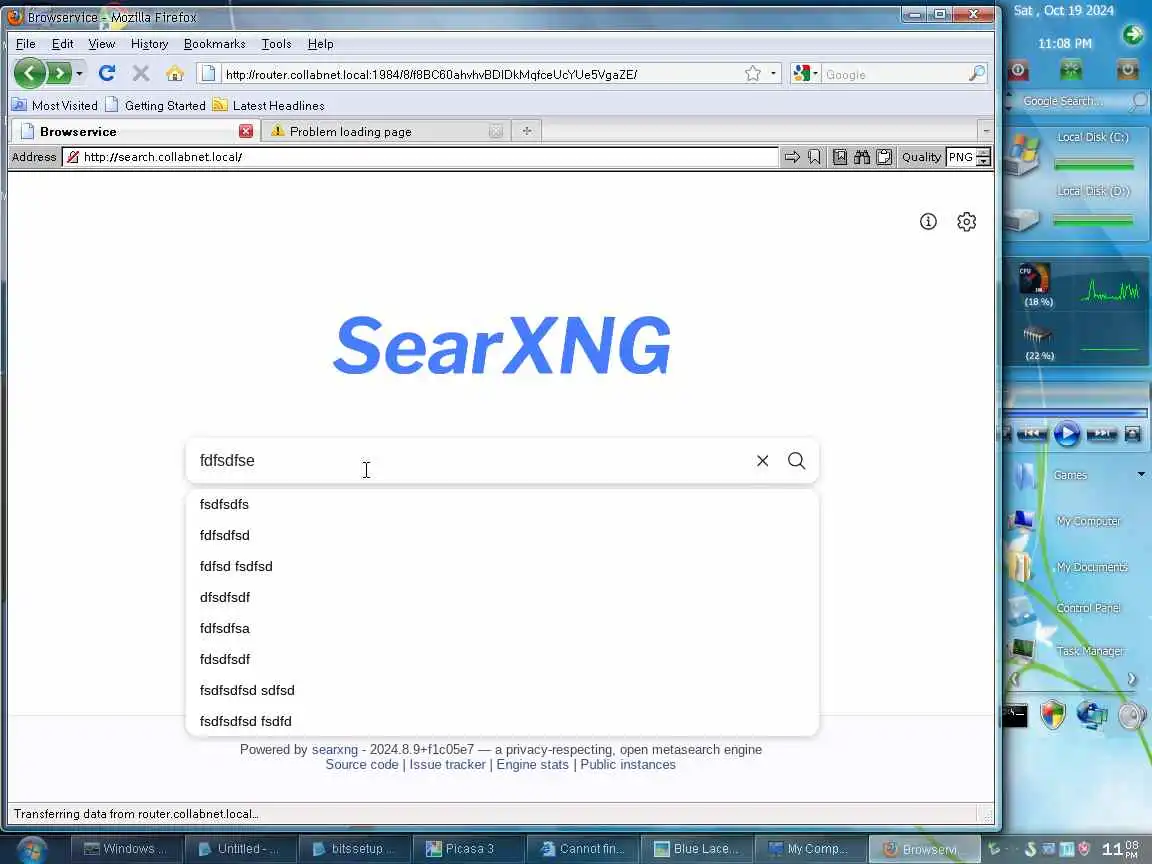This screenshot has height=864, width=1152.
Task: Click the Browservice Go arrow icon
Action: tap(791, 156)
